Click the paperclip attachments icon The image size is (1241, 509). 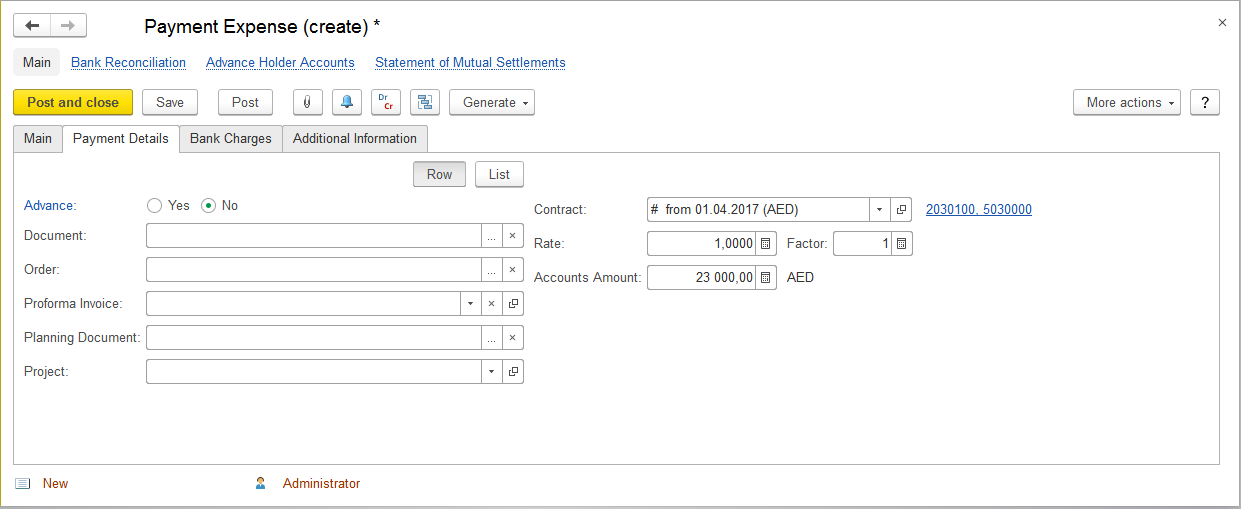(x=307, y=102)
